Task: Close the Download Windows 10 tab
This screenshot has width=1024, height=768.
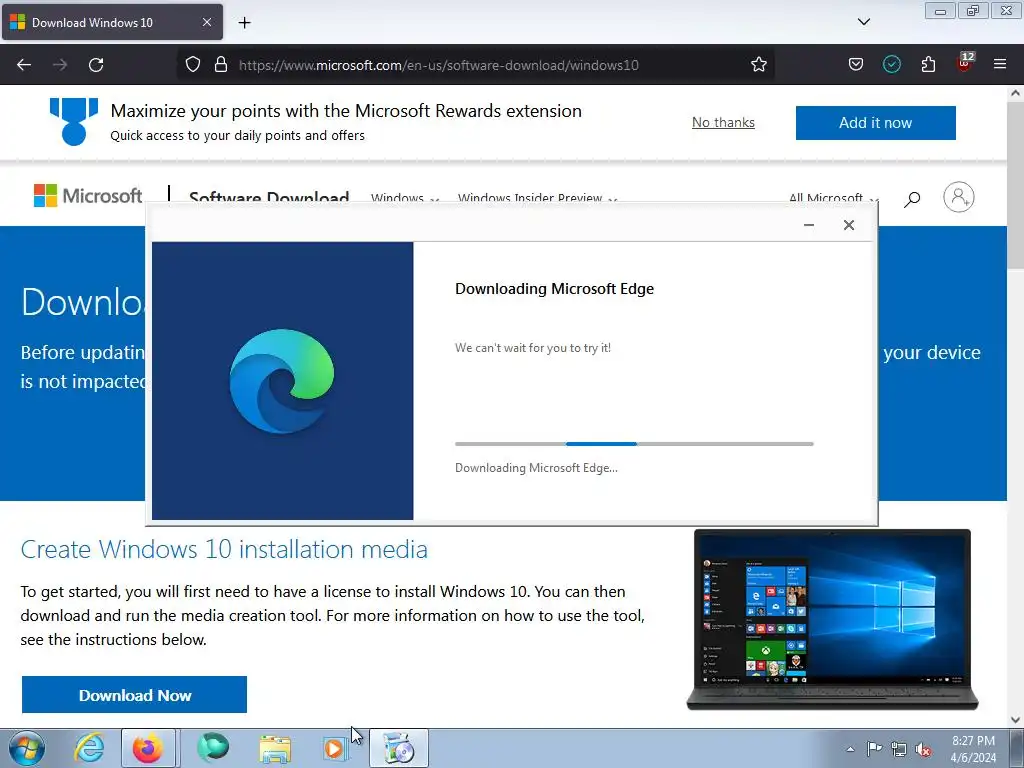Action: [206, 22]
